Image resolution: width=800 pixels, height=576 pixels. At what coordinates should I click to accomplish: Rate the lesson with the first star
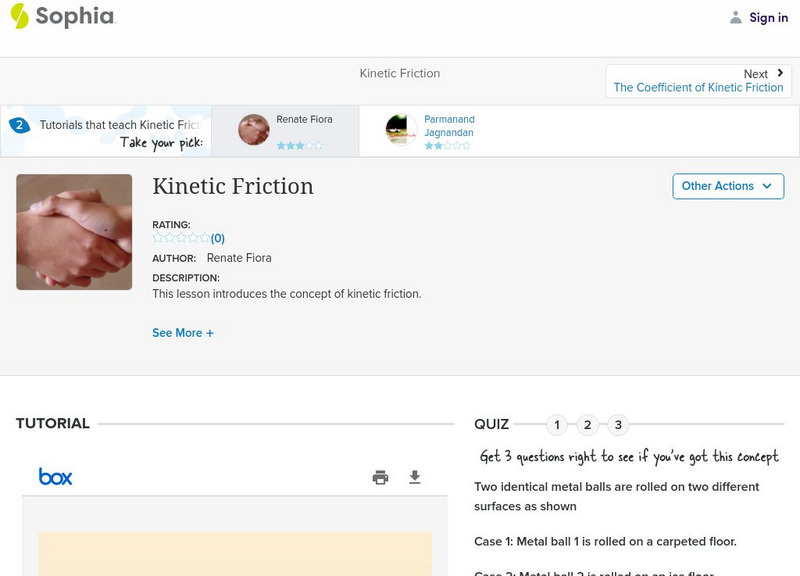coord(155,238)
